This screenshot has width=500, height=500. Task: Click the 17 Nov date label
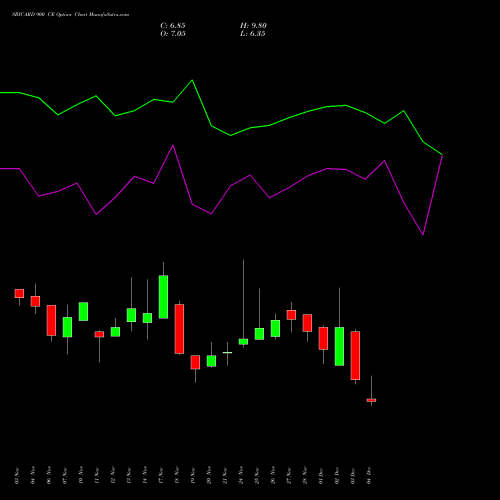tap(161, 475)
